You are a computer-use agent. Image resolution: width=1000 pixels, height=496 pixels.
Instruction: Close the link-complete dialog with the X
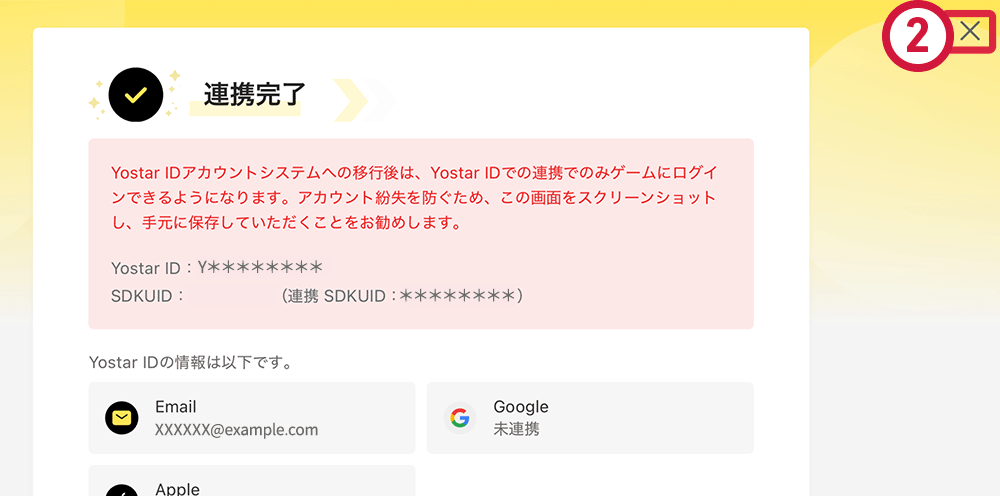click(970, 31)
